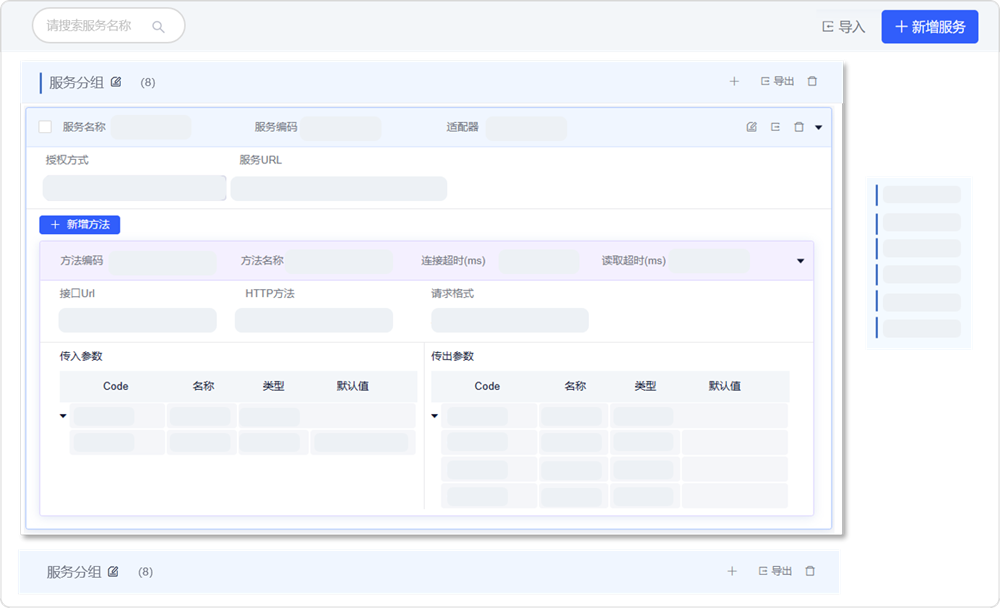Image resolution: width=1000 pixels, height=608 pixels.
Task: Delete the collapsed service group via trash icon
Action: (x=810, y=571)
